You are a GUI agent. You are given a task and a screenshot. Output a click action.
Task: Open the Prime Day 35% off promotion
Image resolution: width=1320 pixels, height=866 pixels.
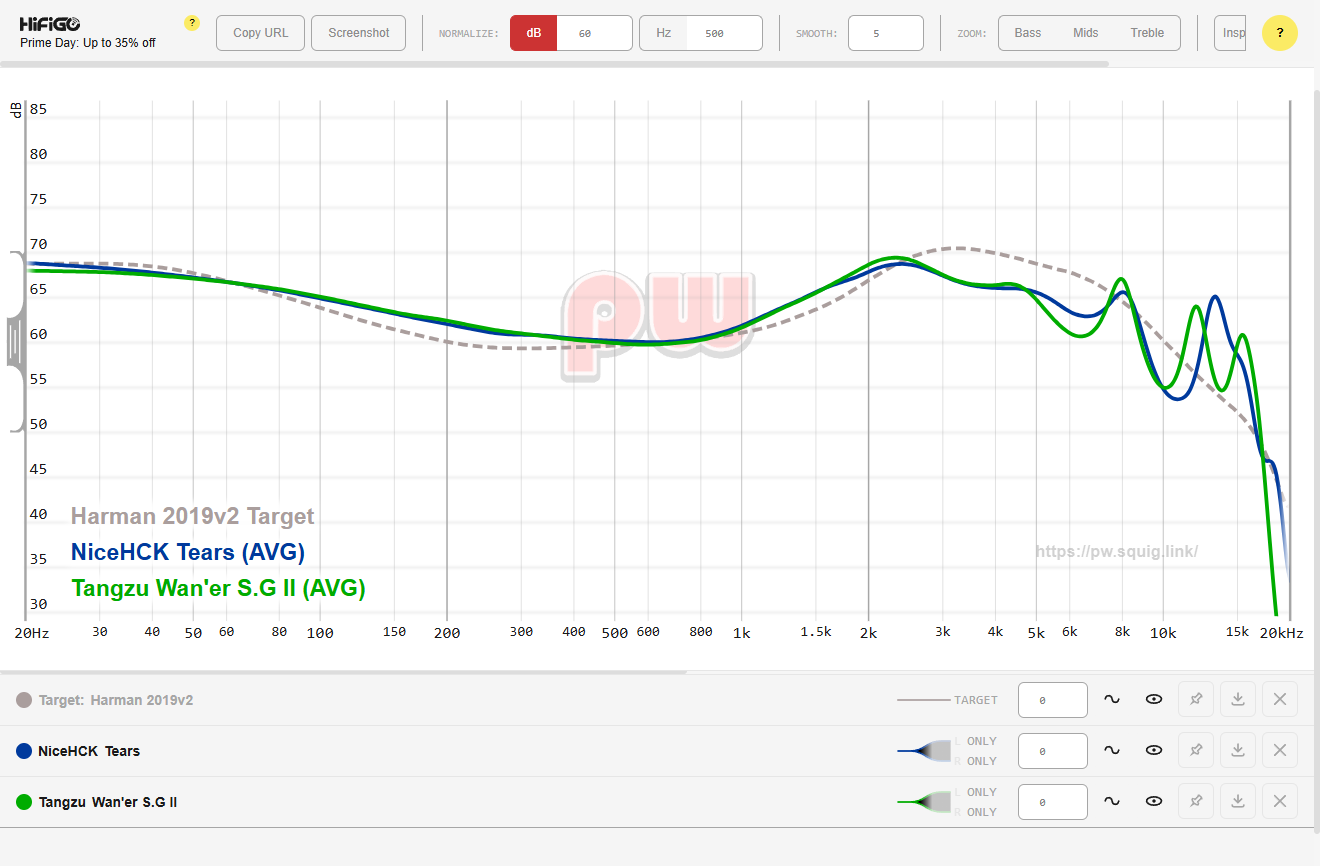click(x=88, y=43)
